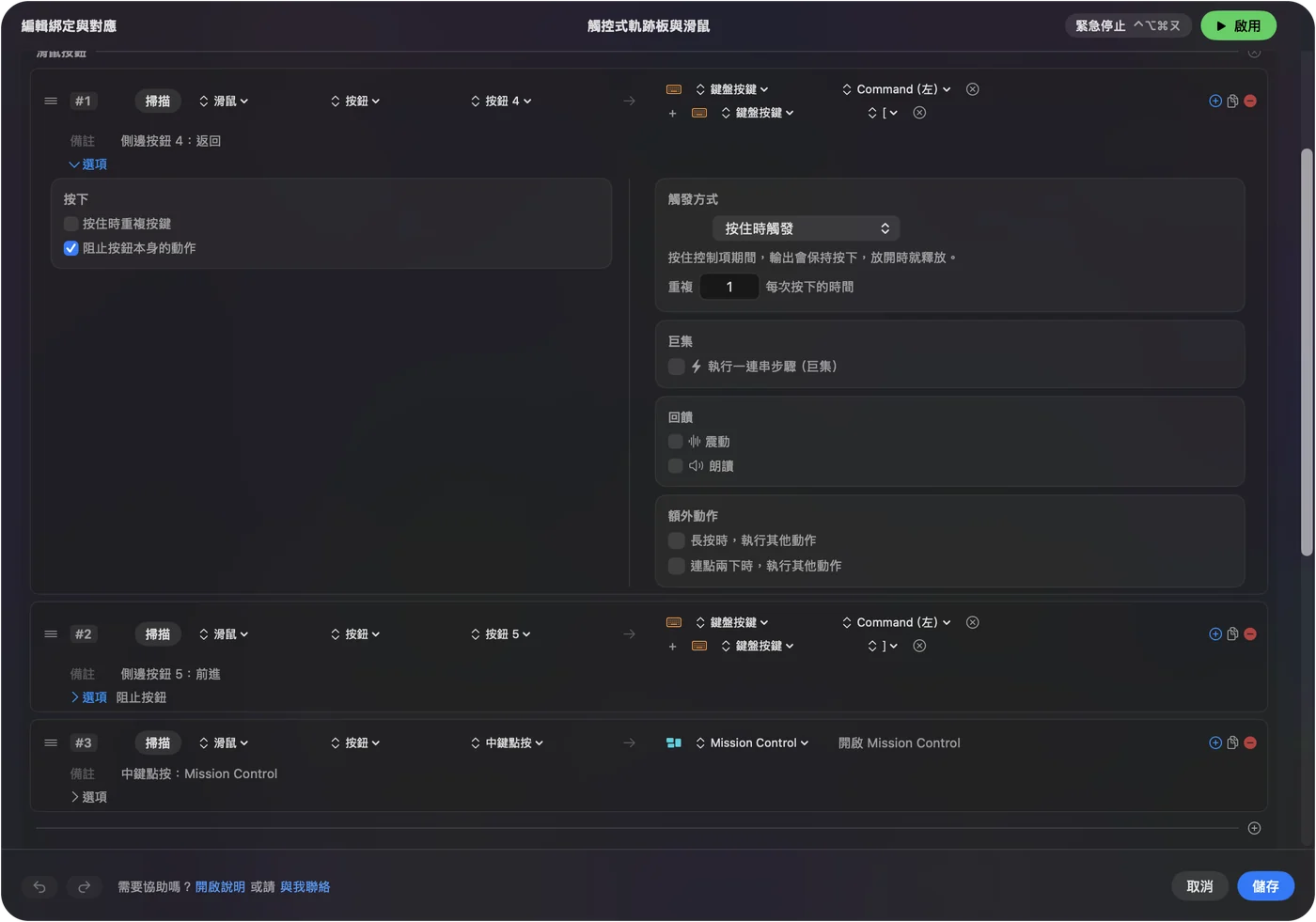Duplicate binding #3 with copy icon
The height and width of the screenshot is (922, 1316).
click(1232, 742)
